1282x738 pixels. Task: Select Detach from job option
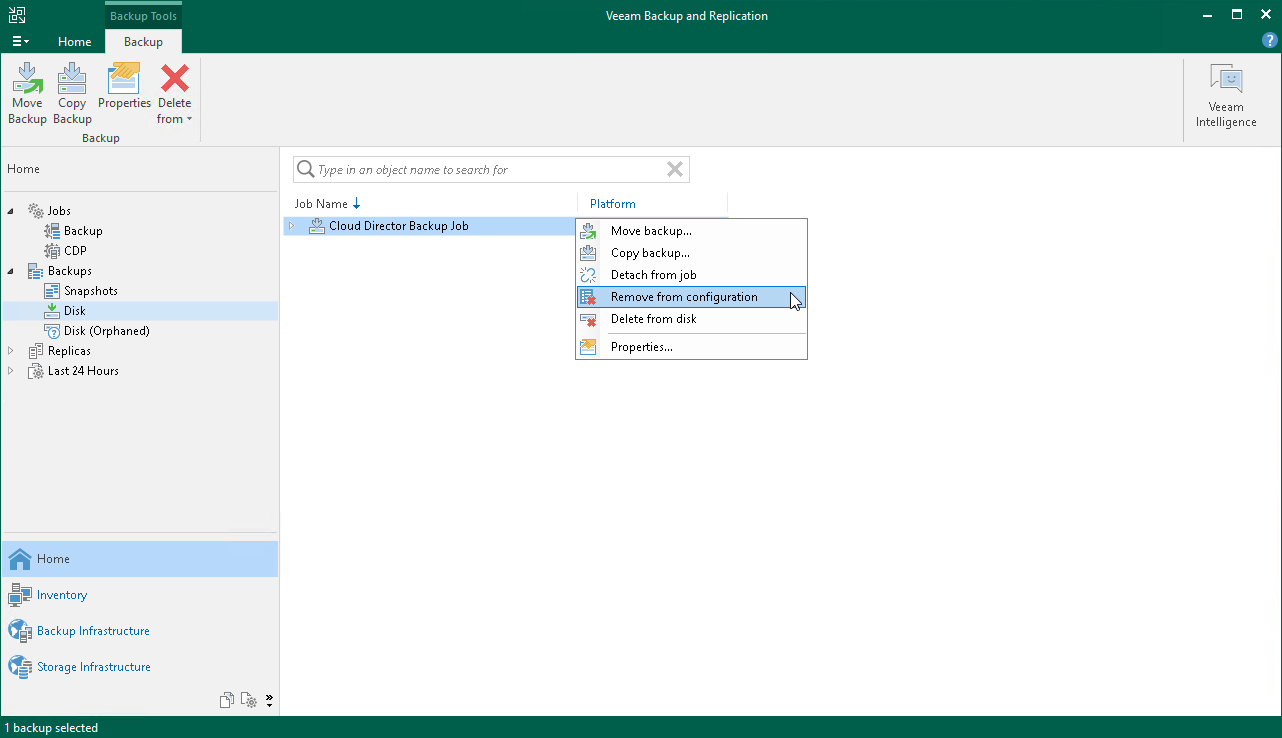[x=651, y=275]
